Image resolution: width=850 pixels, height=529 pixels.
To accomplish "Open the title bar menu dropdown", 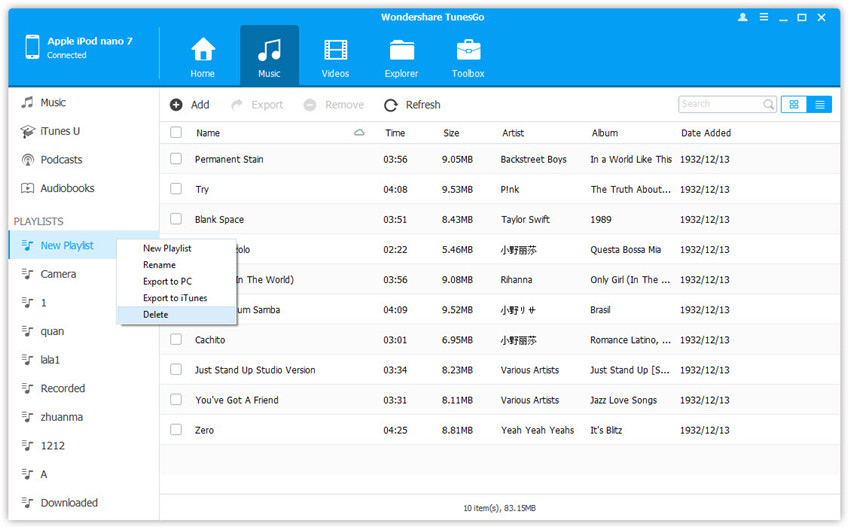I will [x=765, y=18].
